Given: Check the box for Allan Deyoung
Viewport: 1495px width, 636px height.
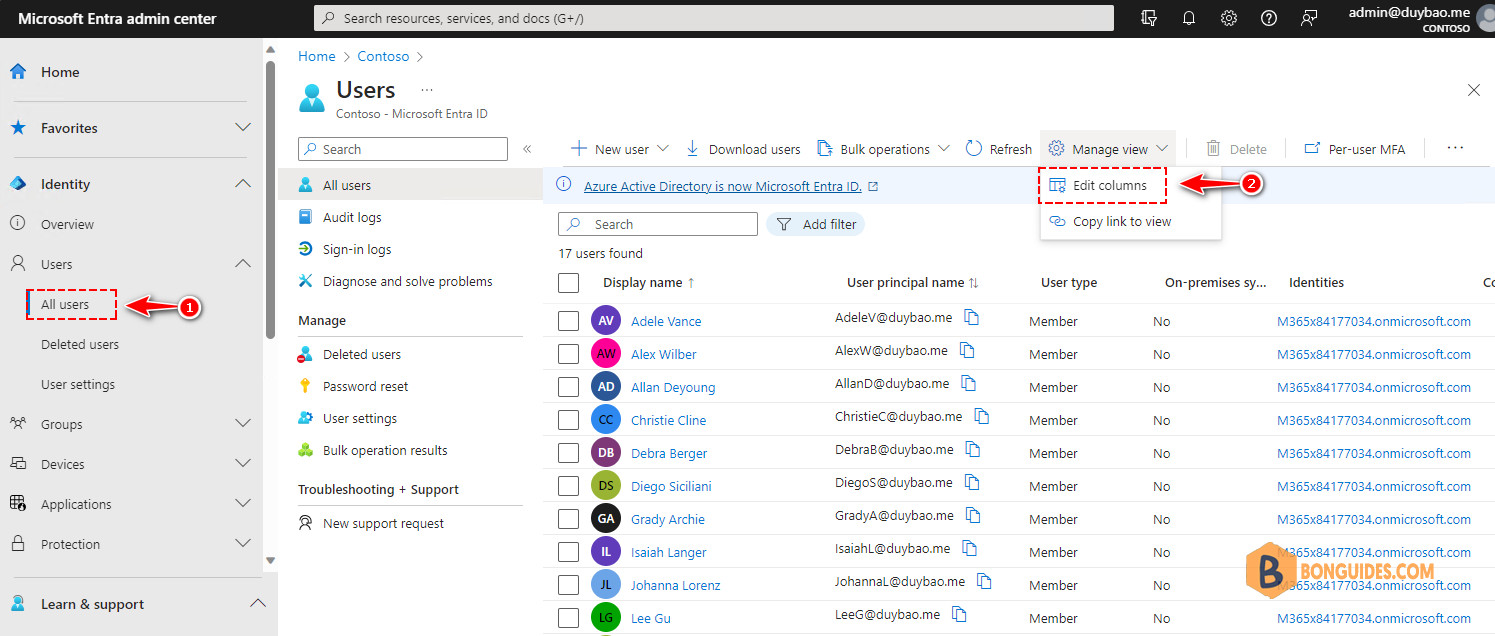Looking at the screenshot, I should [568, 387].
